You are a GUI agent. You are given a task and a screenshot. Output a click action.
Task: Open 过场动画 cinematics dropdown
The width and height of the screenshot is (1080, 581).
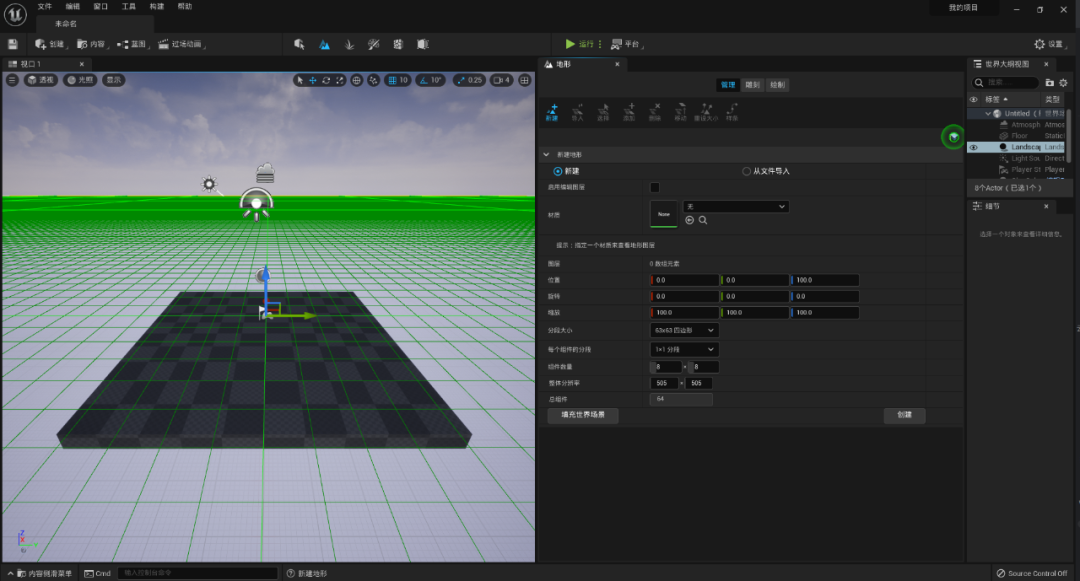click(x=182, y=44)
